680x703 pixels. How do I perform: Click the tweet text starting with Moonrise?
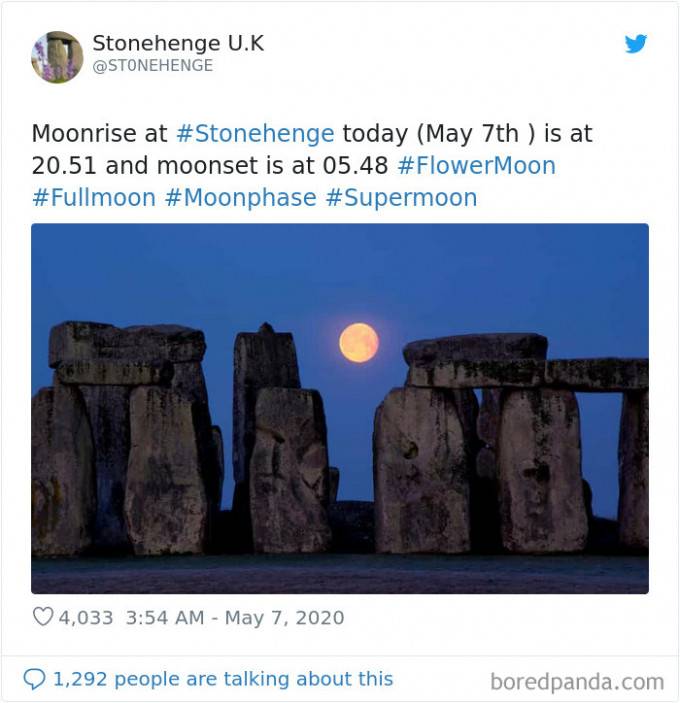point(312,165)
